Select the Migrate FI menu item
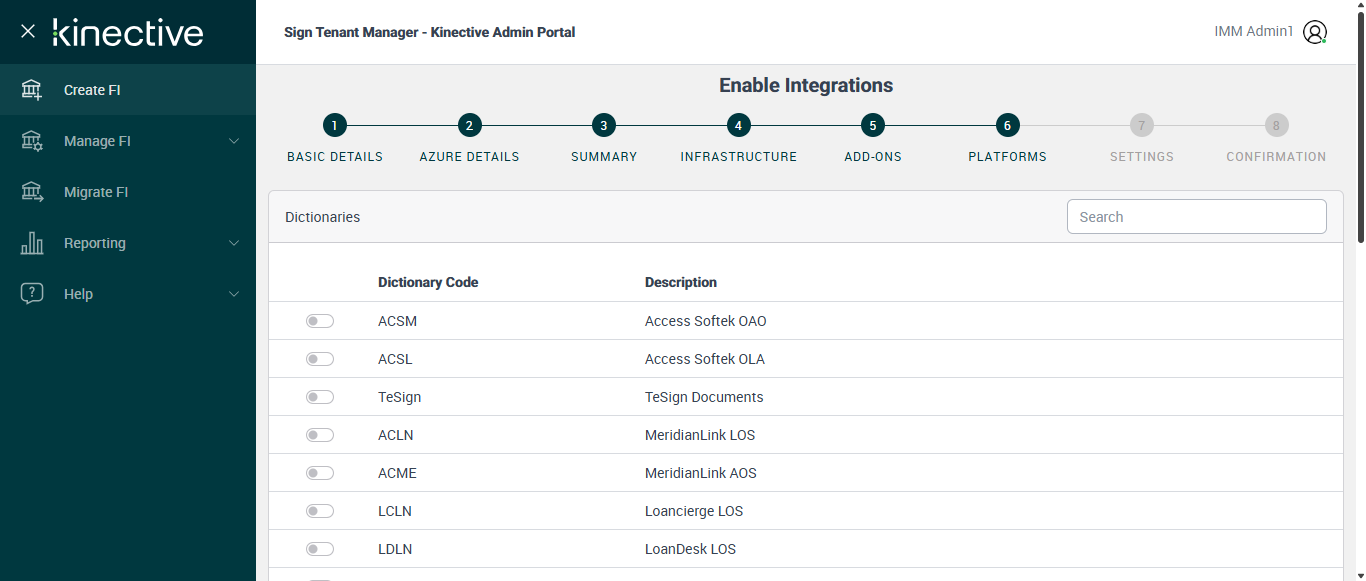 click(x=96, y=192)
